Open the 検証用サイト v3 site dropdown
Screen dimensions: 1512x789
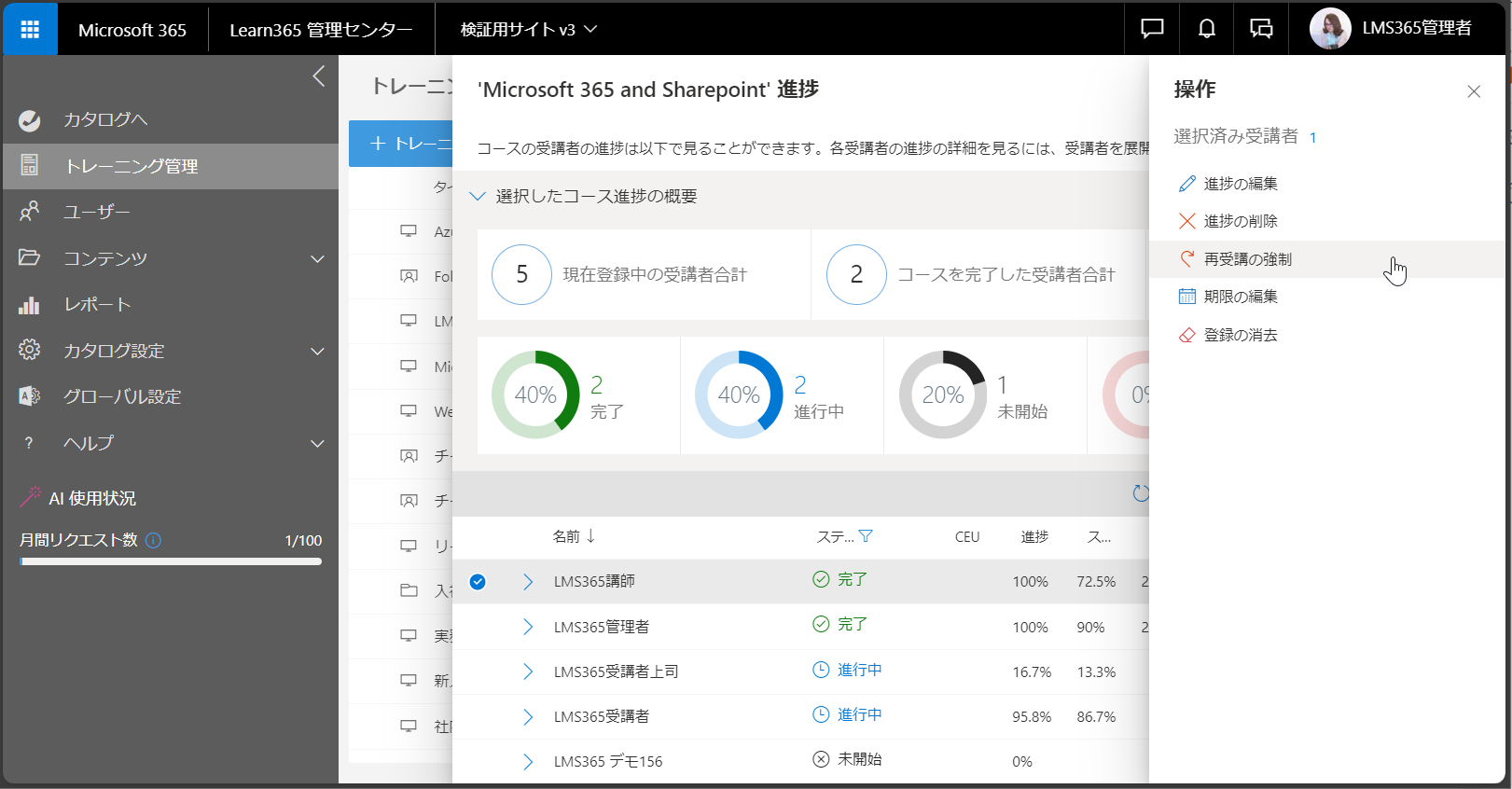[528, 30]
